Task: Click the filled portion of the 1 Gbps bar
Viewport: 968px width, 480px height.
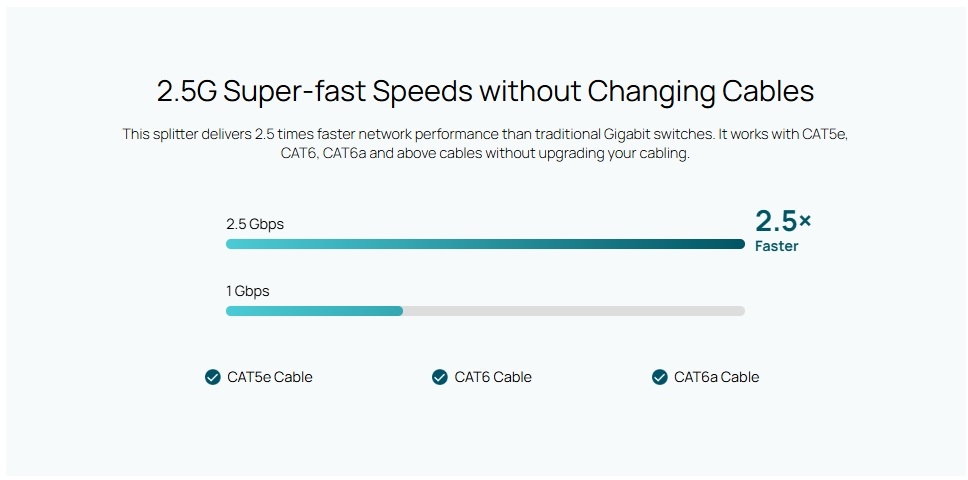Action: [314, 311]
